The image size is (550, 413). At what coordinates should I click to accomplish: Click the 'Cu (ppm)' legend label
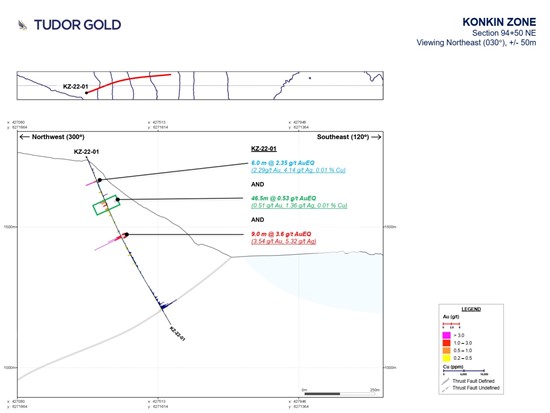click(x=452, y=367)
